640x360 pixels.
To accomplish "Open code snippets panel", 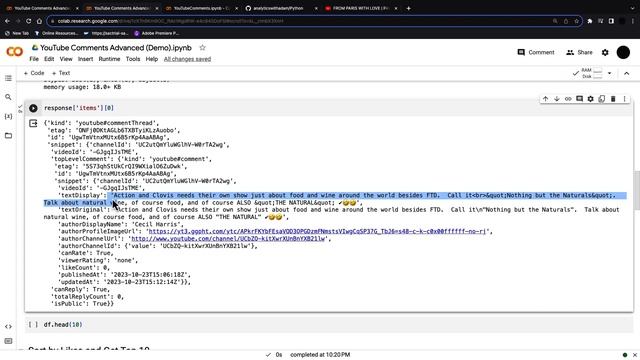I will (x=8, y=327).
